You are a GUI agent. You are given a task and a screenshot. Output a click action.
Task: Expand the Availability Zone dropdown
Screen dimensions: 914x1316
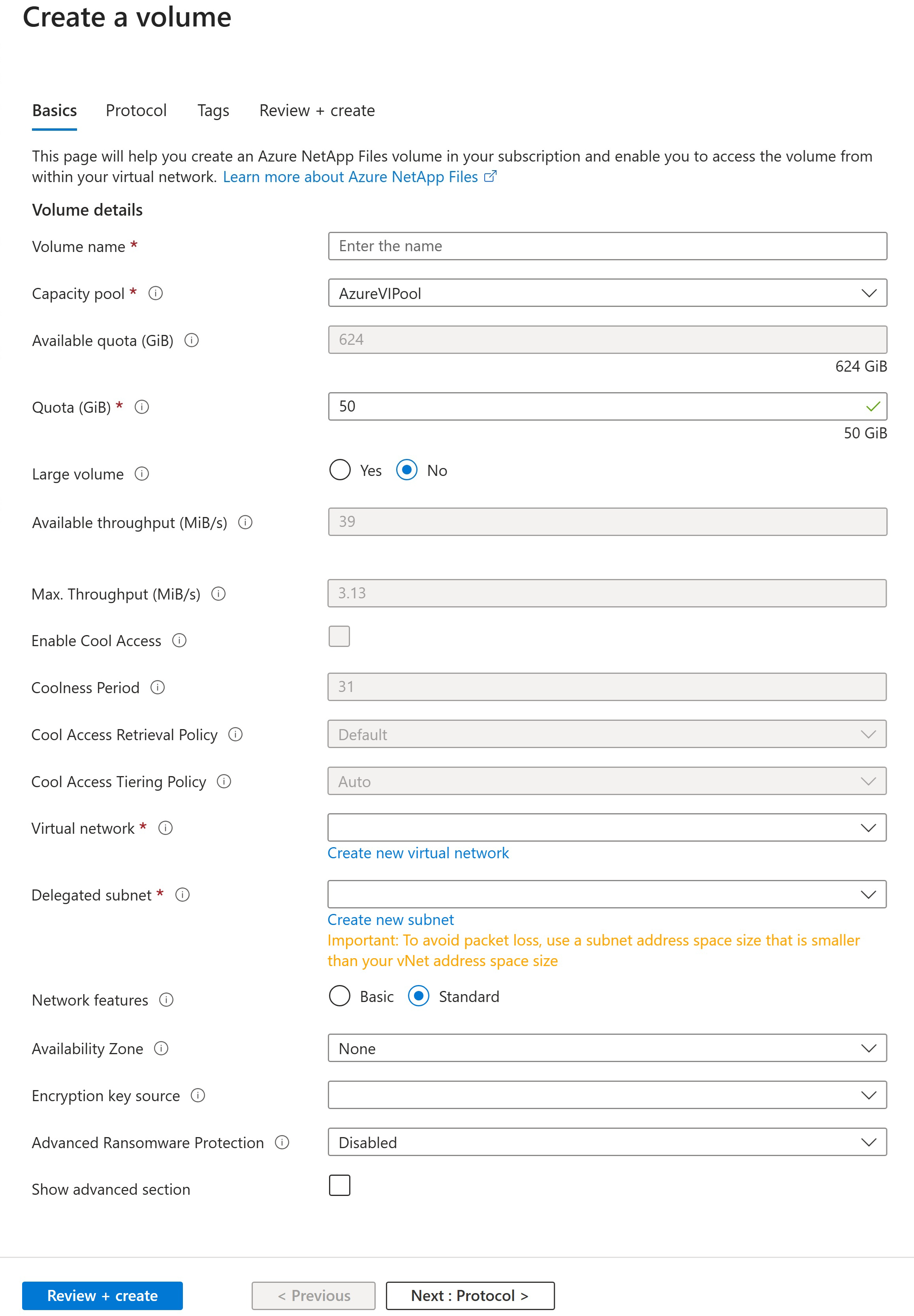point(607,1048)
